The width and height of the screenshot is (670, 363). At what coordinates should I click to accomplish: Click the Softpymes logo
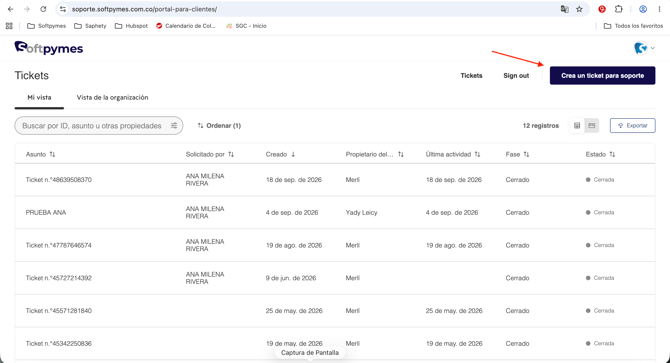coord(49,48)
